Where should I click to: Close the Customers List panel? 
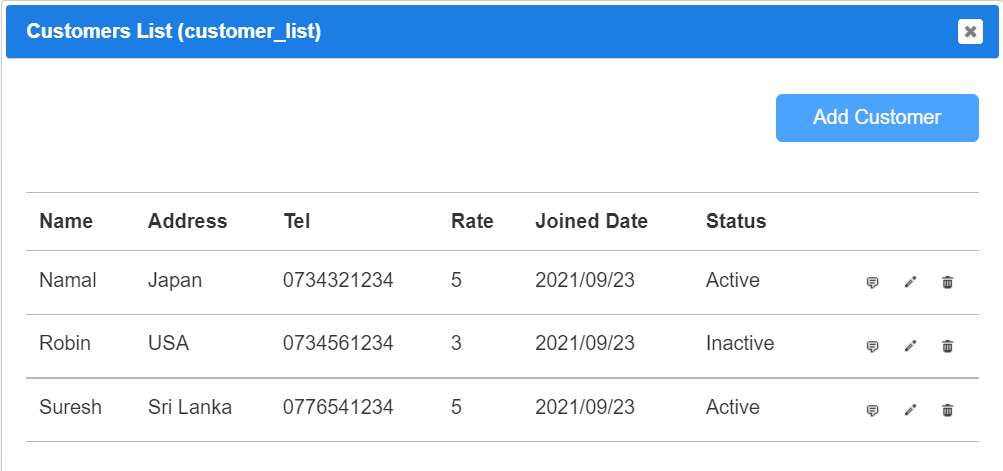tap(970, 31)
